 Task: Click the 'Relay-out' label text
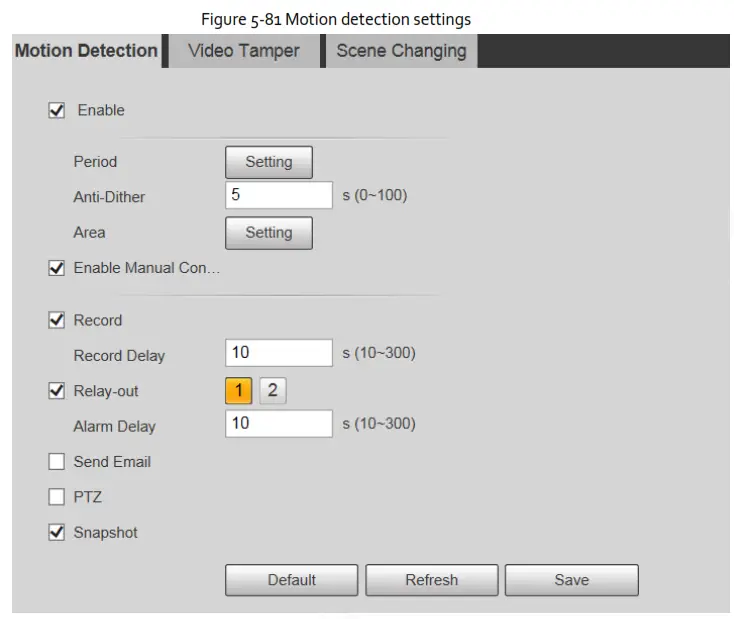[x=106, y=391]
